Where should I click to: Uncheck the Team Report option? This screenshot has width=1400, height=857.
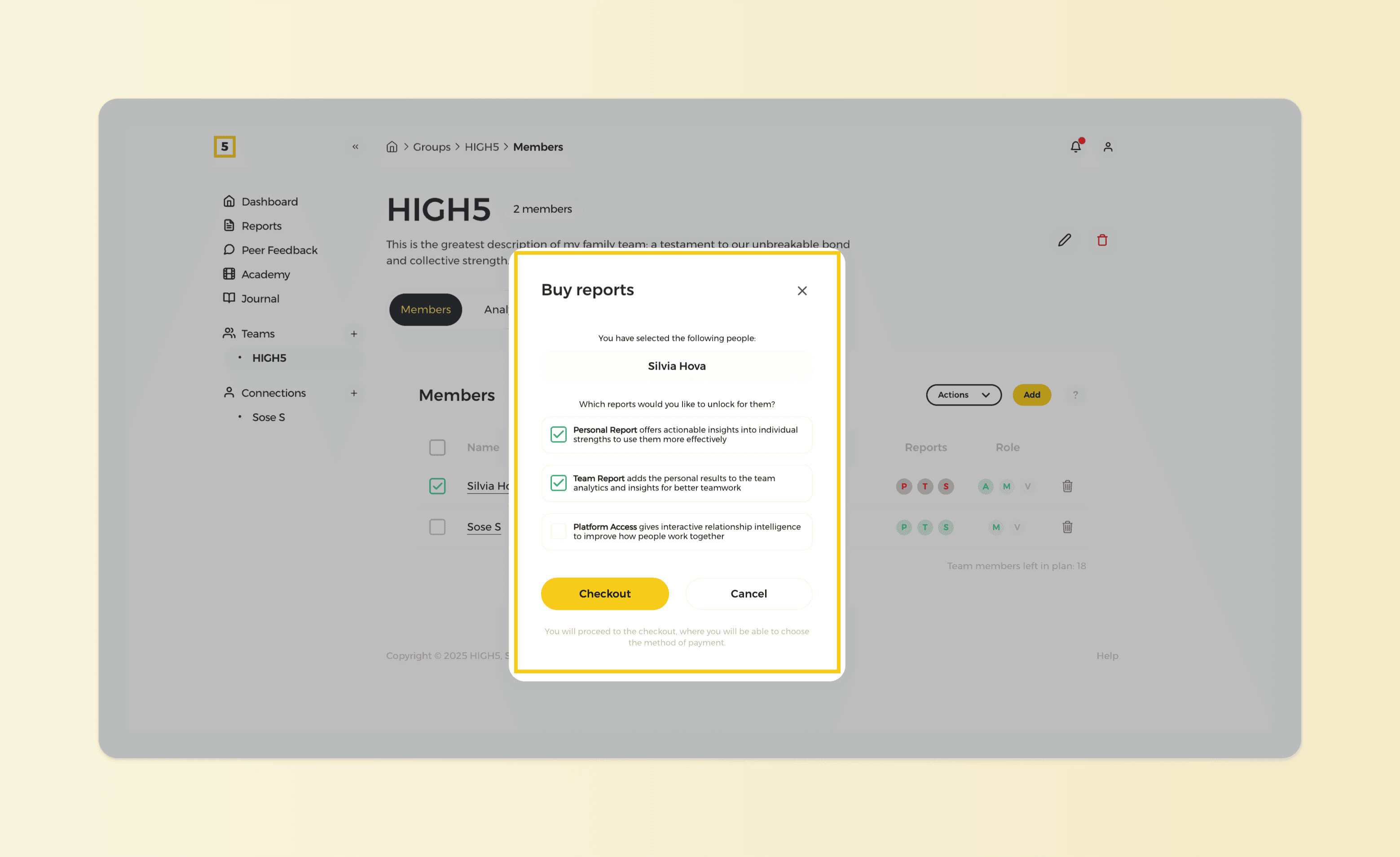(558, 482)
